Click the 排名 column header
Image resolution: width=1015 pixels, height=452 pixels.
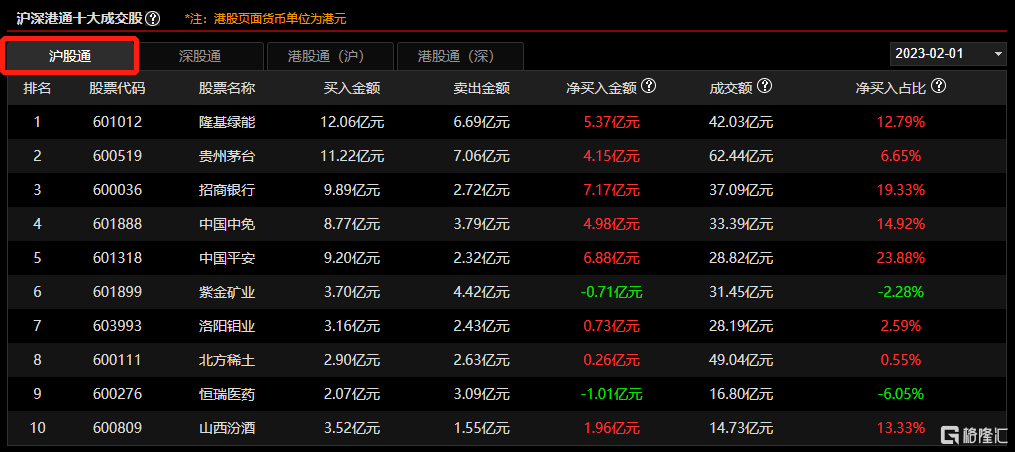pos(37,88)
